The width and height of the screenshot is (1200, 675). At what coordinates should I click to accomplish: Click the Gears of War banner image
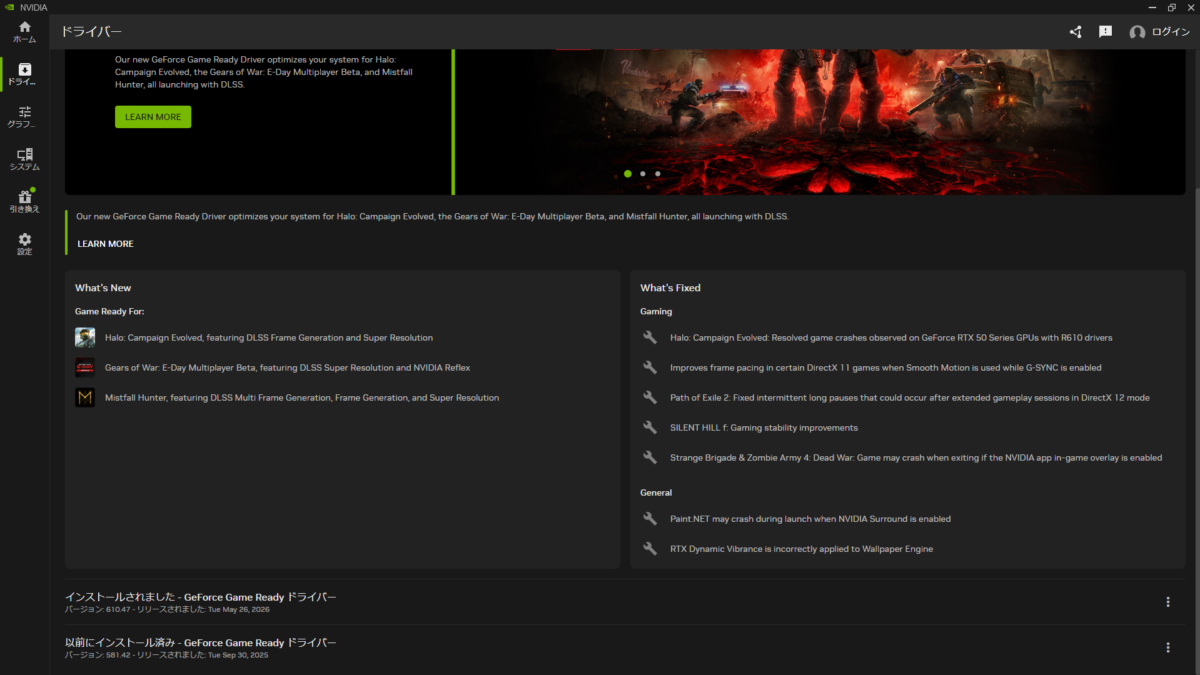[822, 120]
